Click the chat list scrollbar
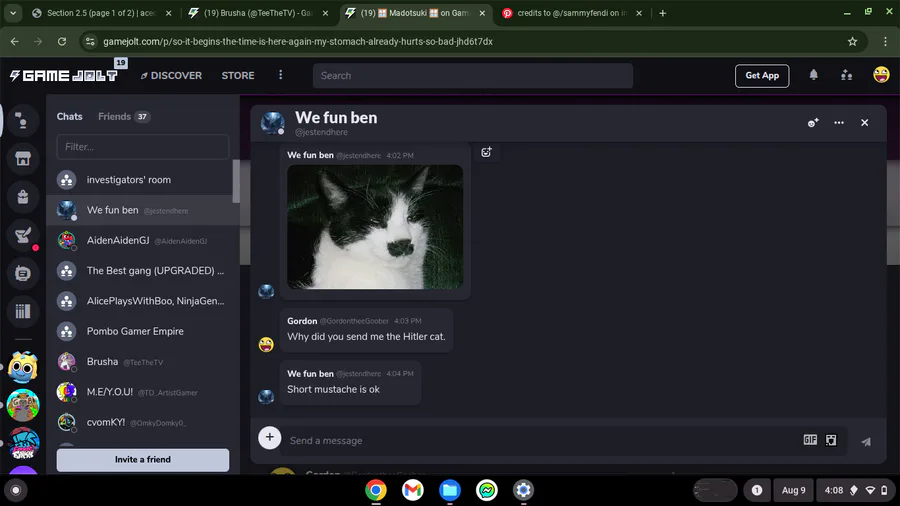 point(236,181)
